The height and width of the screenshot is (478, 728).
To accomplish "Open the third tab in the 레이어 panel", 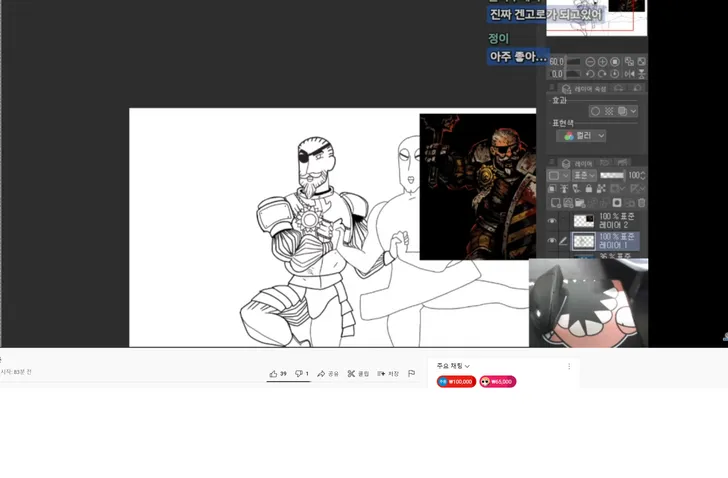I will click(623, 163).
